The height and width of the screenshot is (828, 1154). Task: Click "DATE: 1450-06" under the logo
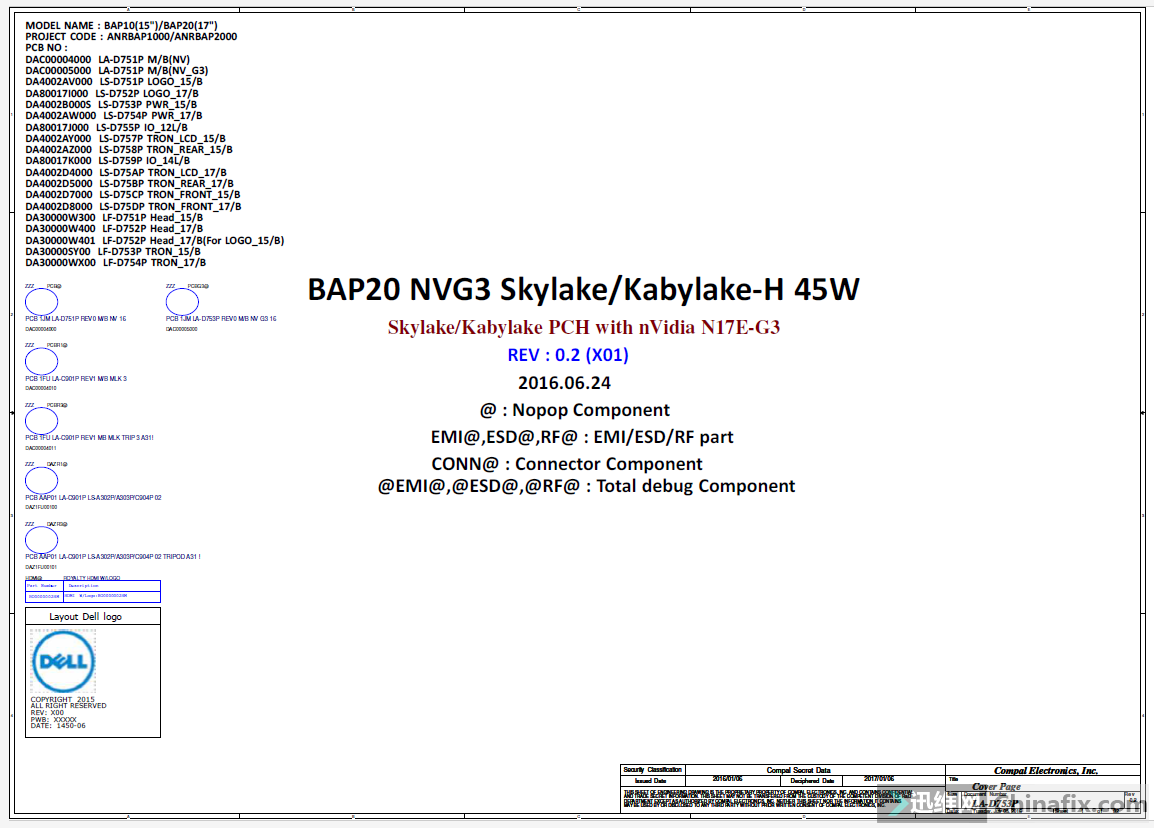[58, 726]
